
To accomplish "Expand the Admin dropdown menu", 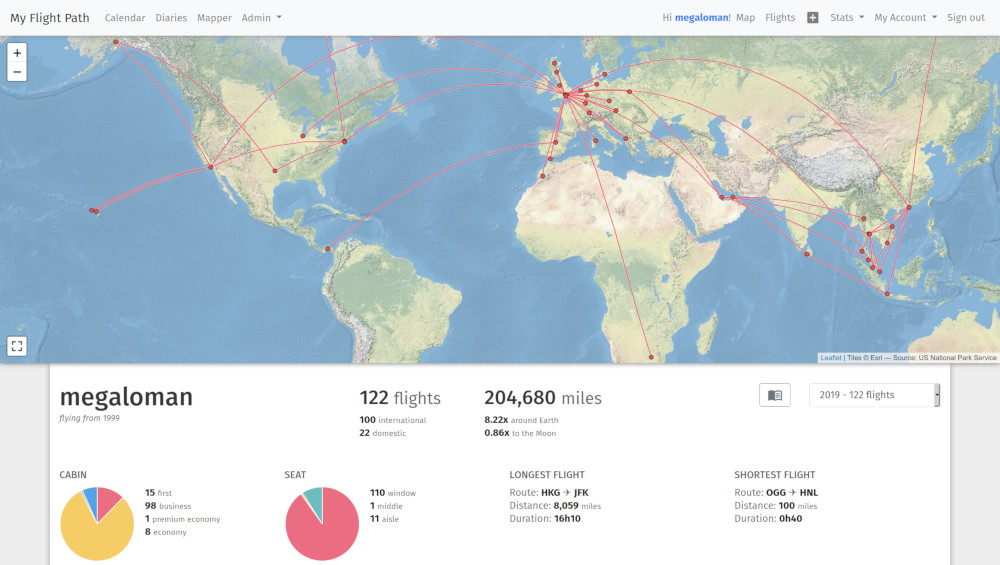I will coord(261,18).
